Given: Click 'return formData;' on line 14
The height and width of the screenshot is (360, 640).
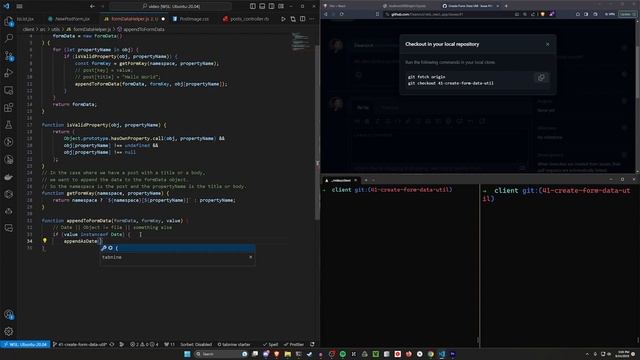Looking at the screenshot, I should tap(75, 104).
